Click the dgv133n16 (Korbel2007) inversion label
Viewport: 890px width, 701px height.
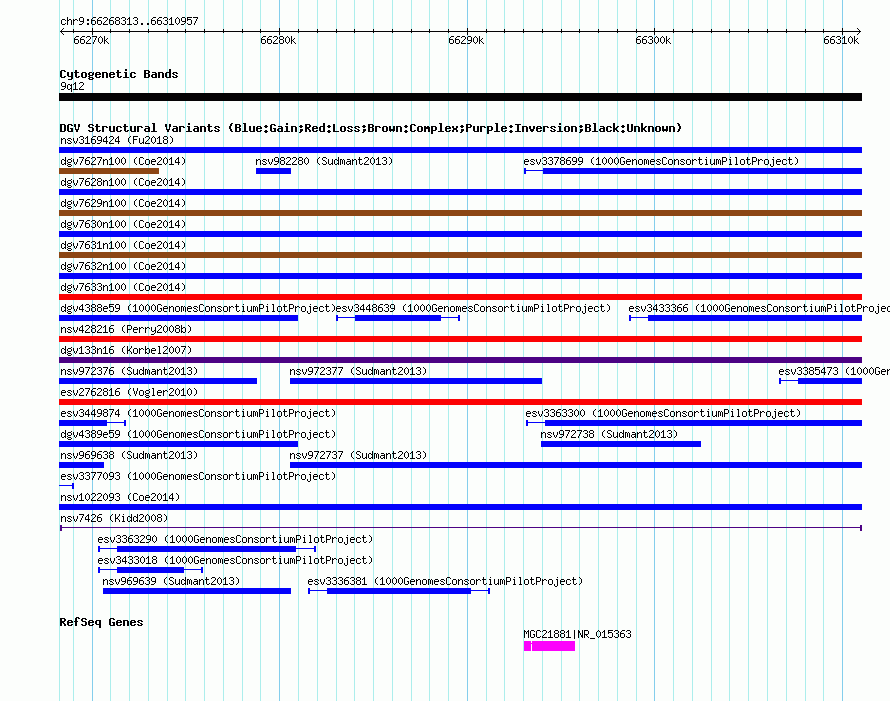(126, 350)
